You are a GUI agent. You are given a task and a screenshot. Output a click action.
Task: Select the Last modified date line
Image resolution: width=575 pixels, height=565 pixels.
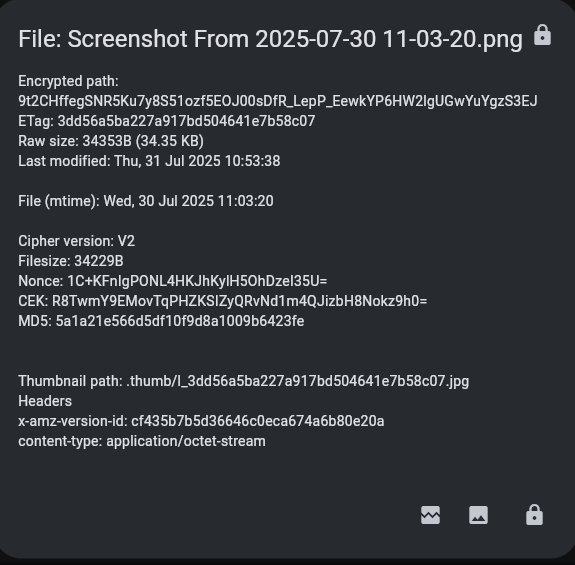(x=149, y=161)
